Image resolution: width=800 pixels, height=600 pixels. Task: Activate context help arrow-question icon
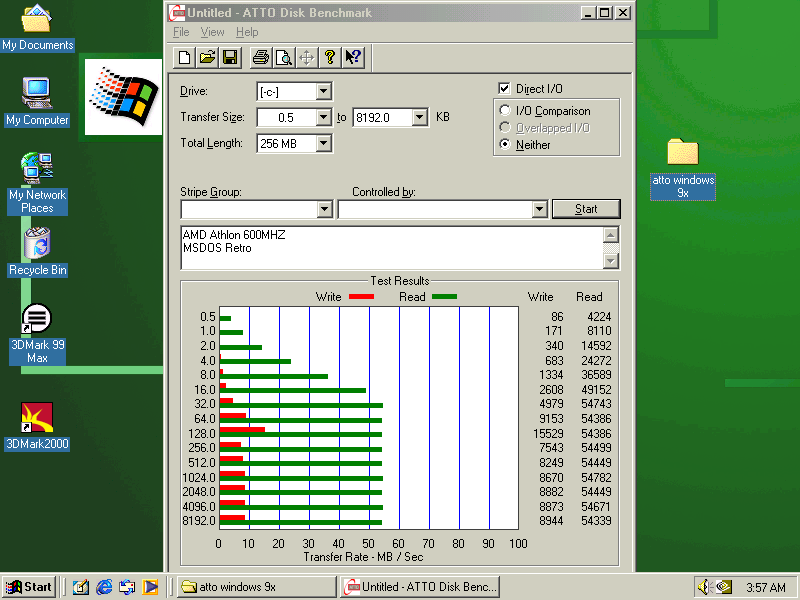353,57
